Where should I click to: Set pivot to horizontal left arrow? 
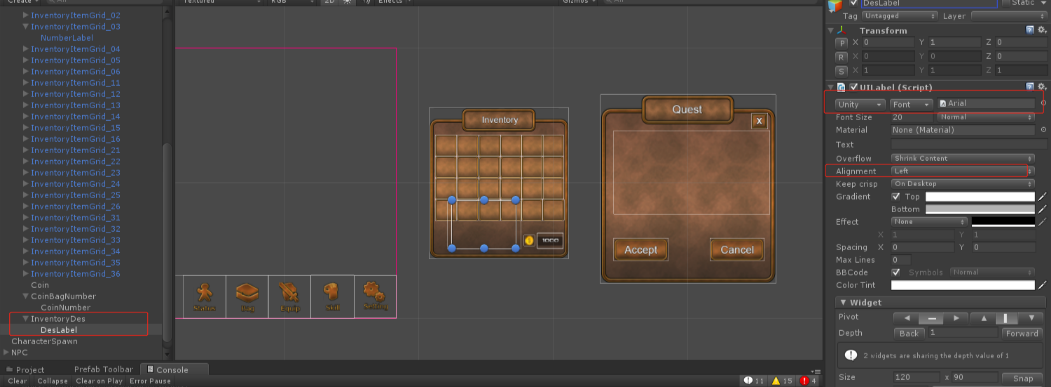click(x=906, y=318)
